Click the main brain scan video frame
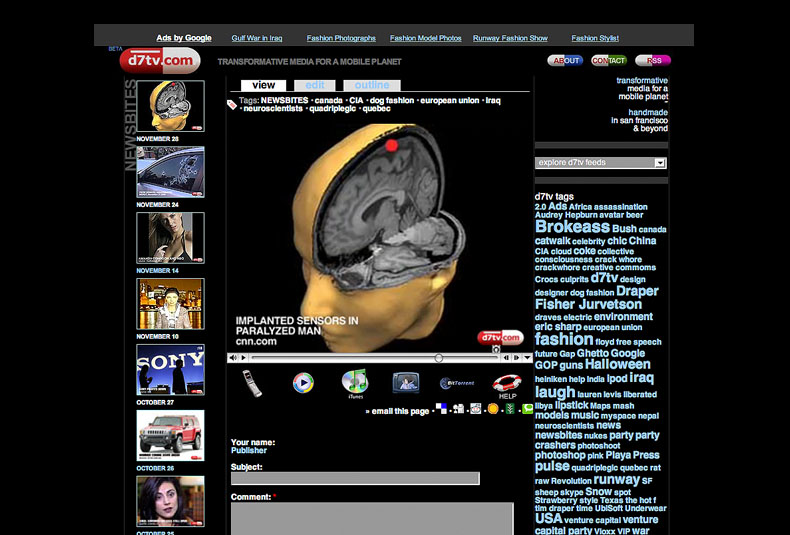The width and height of the screenshot is (790, 535). pos(379,237)
